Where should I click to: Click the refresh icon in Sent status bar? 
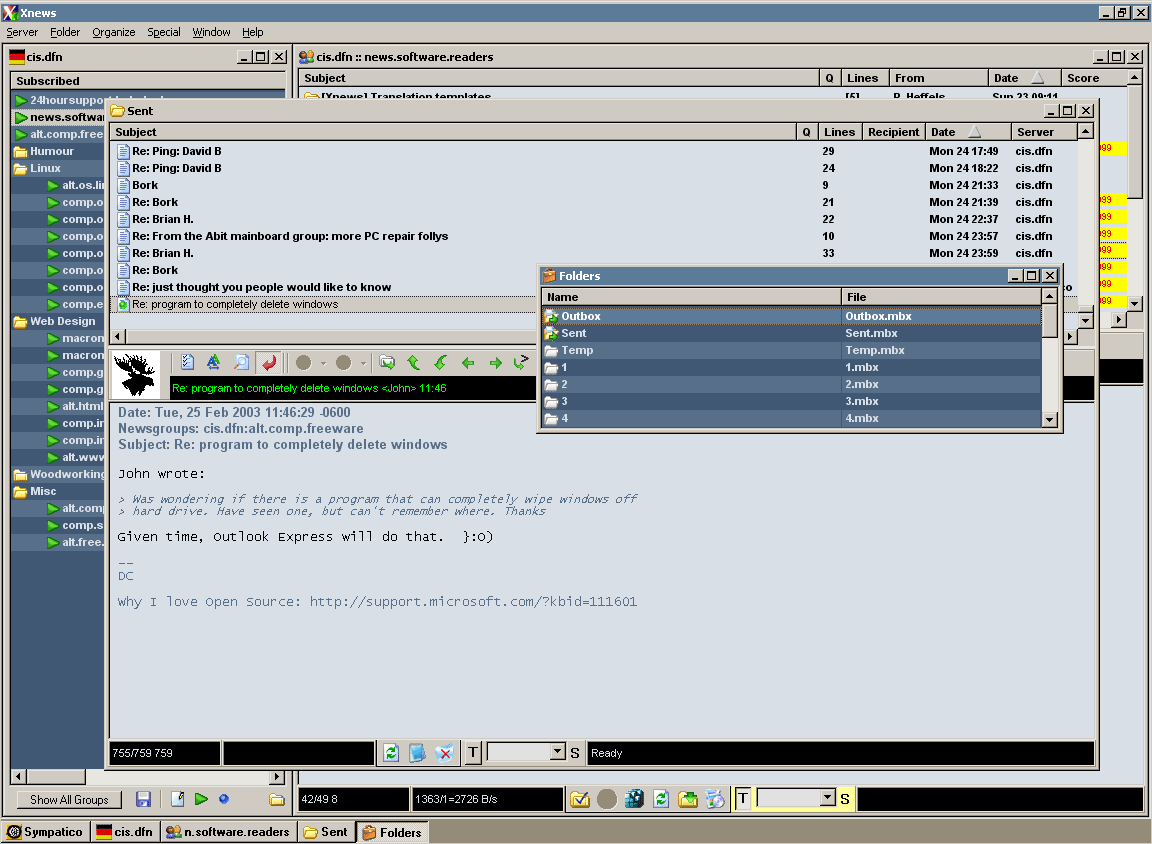pyautogui.click(x=391, y=753)
